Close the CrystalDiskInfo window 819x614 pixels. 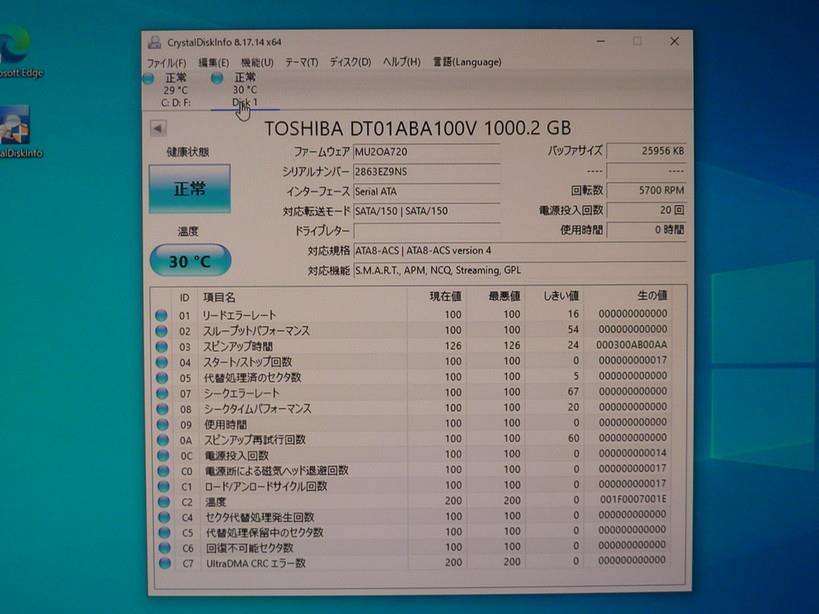(x=674, y=41)
